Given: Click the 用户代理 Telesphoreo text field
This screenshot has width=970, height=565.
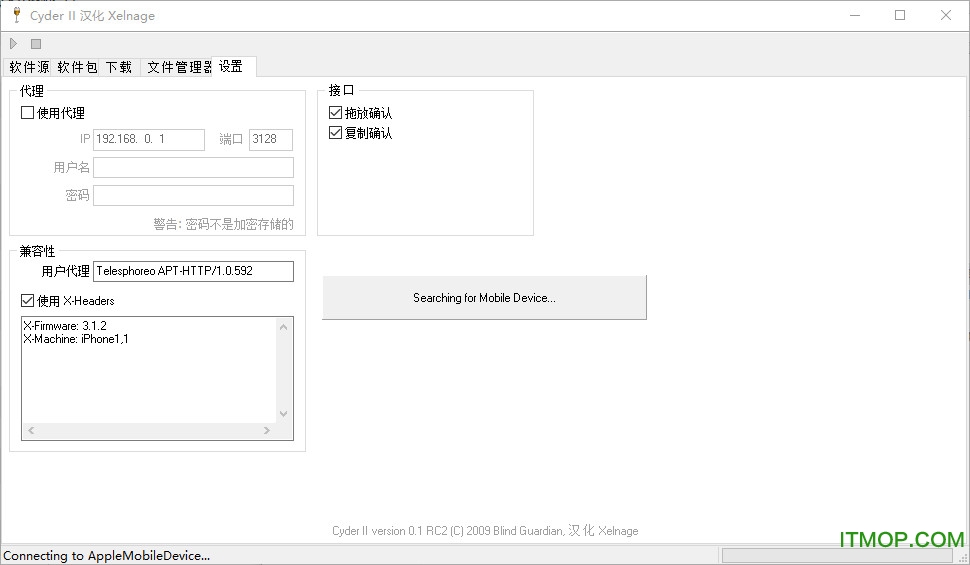Looking at the screenshot, I should click(193, 271).
